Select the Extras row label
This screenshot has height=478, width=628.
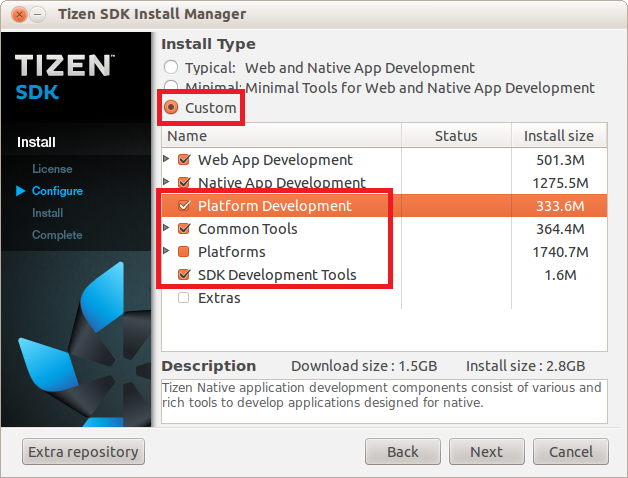click(219, 298)
